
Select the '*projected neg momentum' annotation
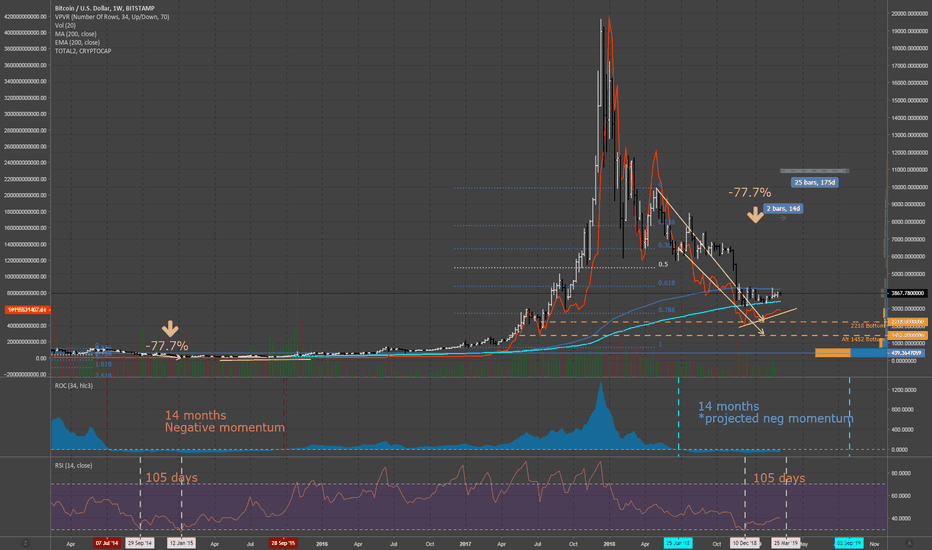tap(776, 419)
